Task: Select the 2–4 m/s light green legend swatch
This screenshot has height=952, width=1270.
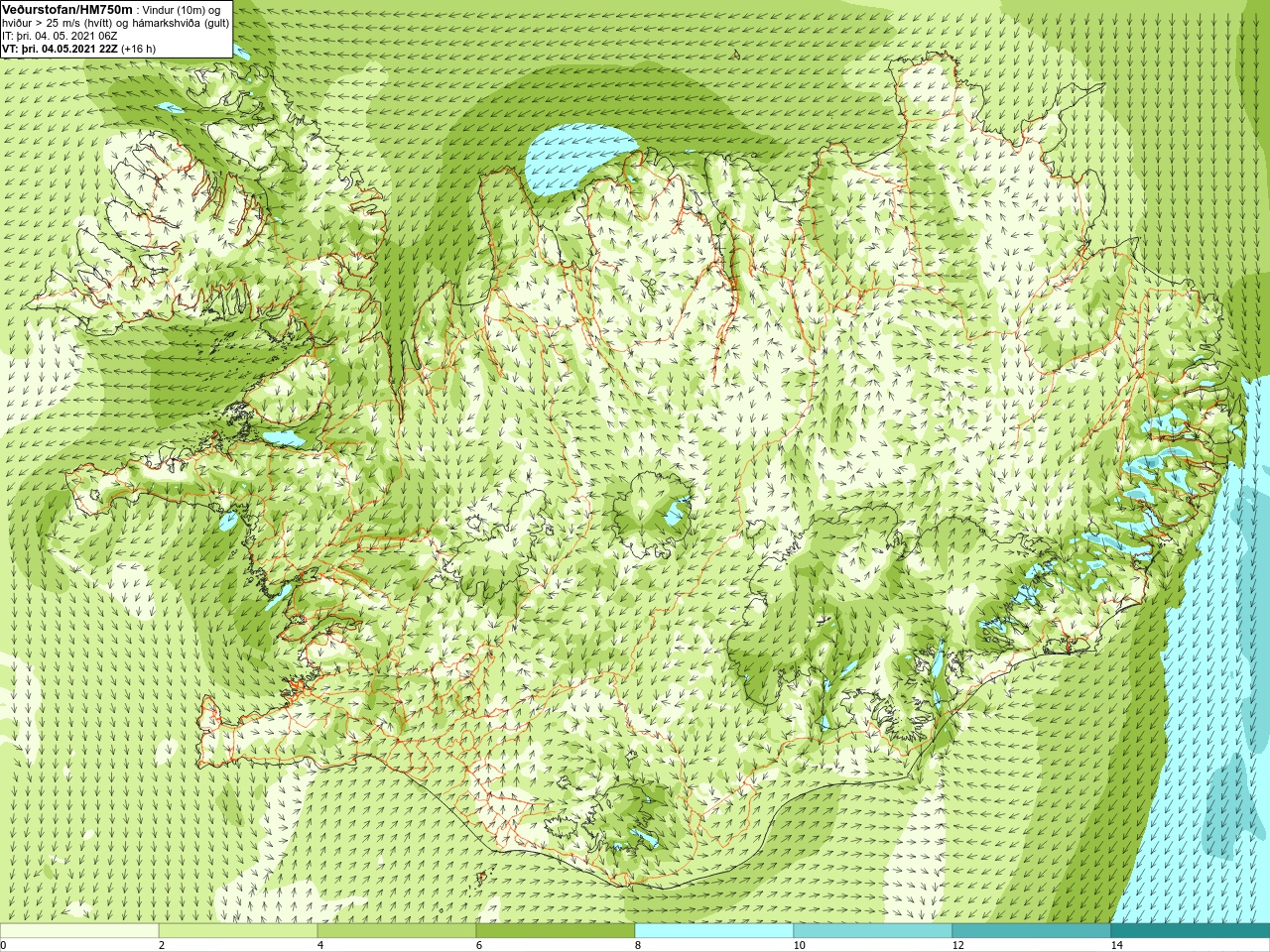Action: (238, 931)
